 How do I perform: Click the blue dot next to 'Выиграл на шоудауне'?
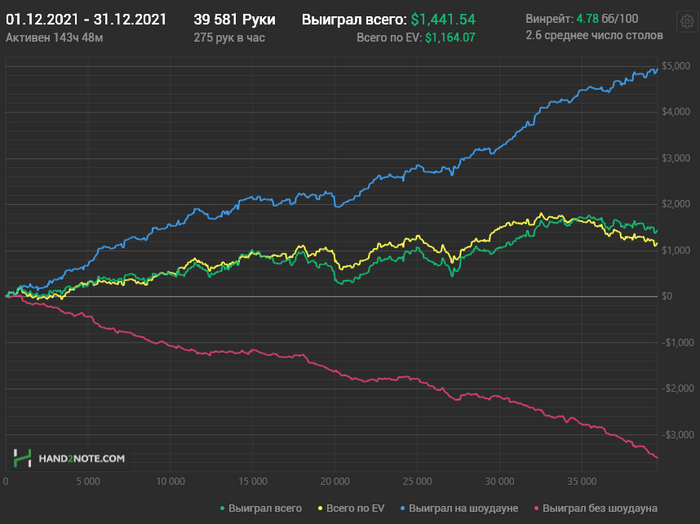point(403,508)
